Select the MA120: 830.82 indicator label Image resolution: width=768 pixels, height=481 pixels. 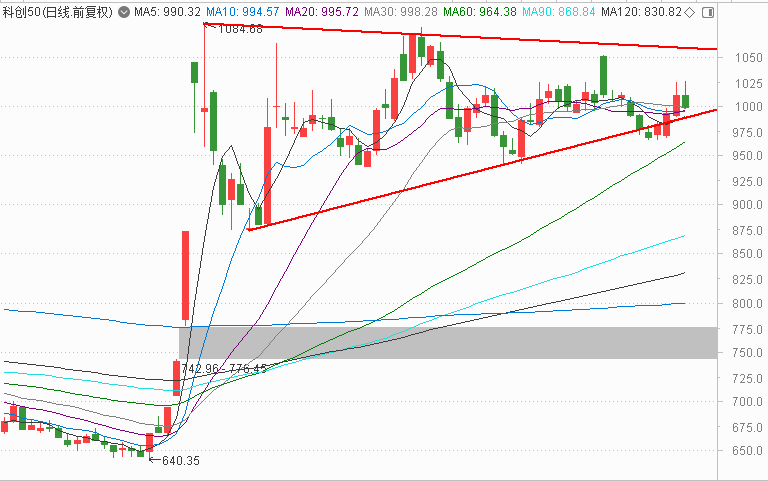tap(641, 12)
